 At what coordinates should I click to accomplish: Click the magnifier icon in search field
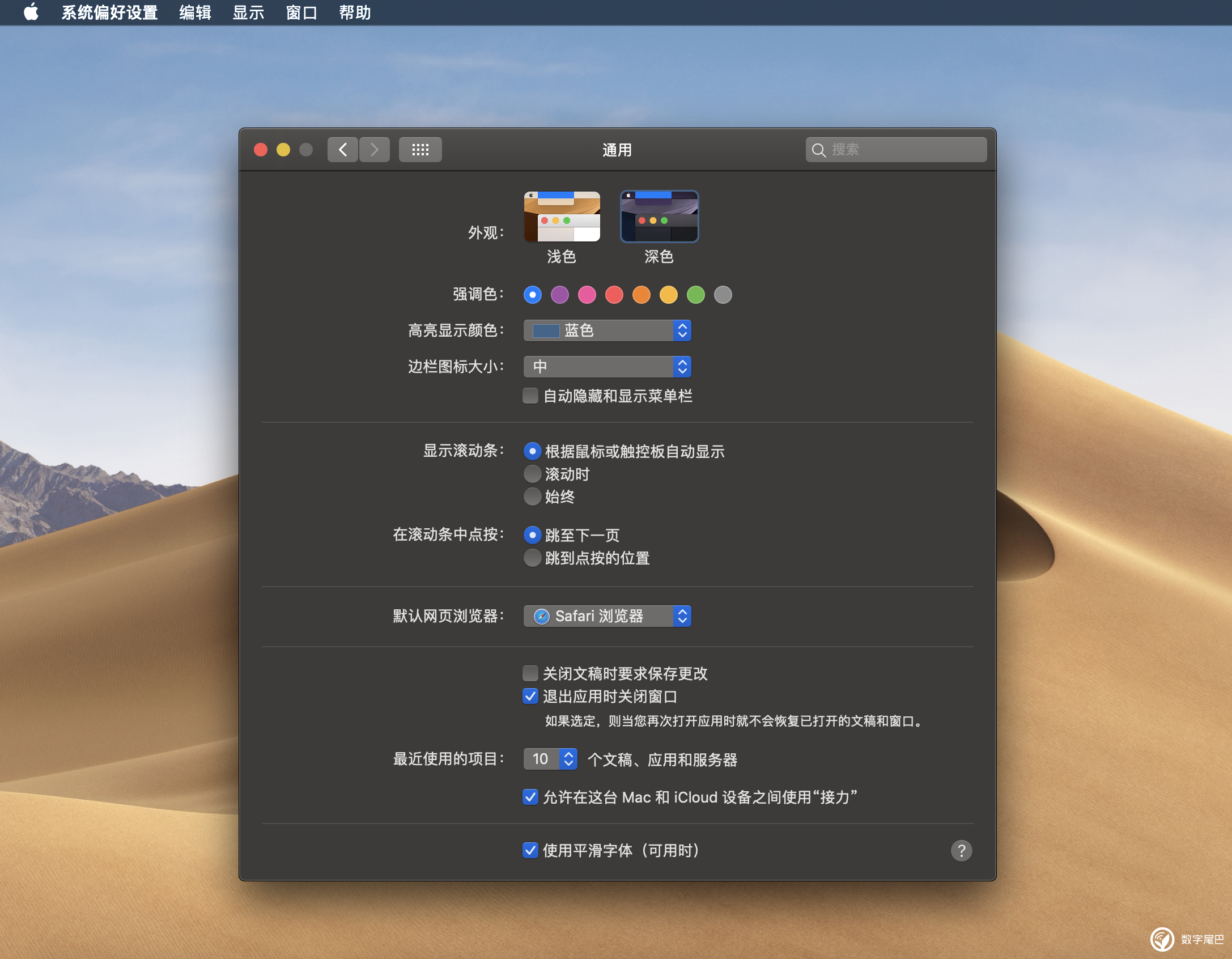point(818,150)
